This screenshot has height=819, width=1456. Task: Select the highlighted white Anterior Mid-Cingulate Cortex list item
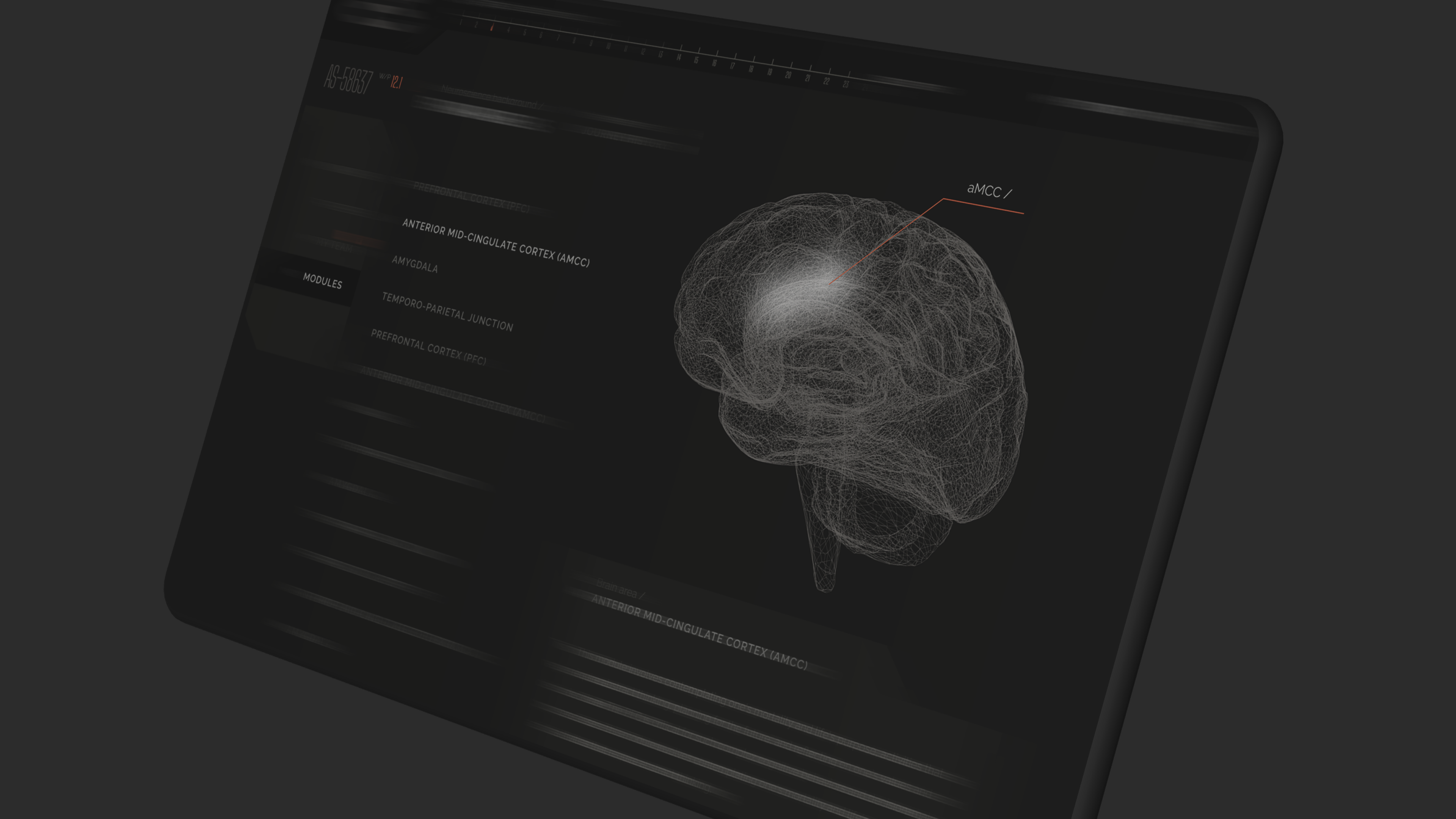[x=496, y=243]
